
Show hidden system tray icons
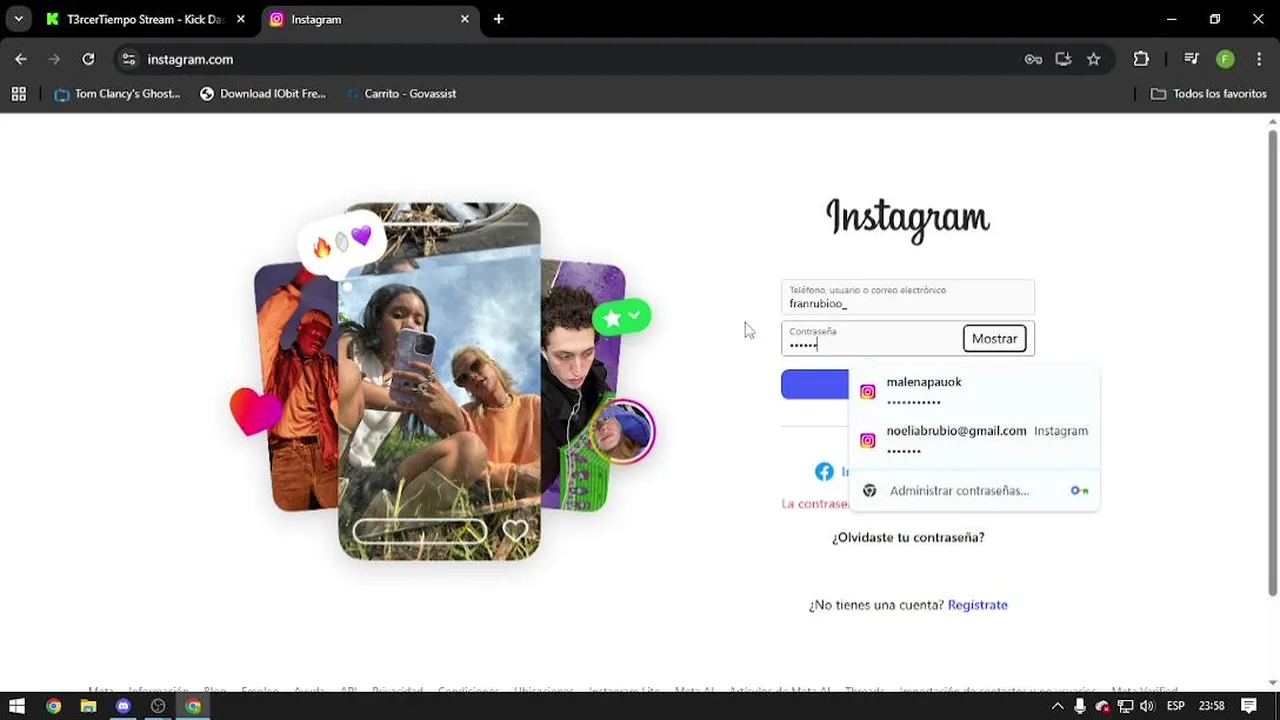coord(1058,706)
